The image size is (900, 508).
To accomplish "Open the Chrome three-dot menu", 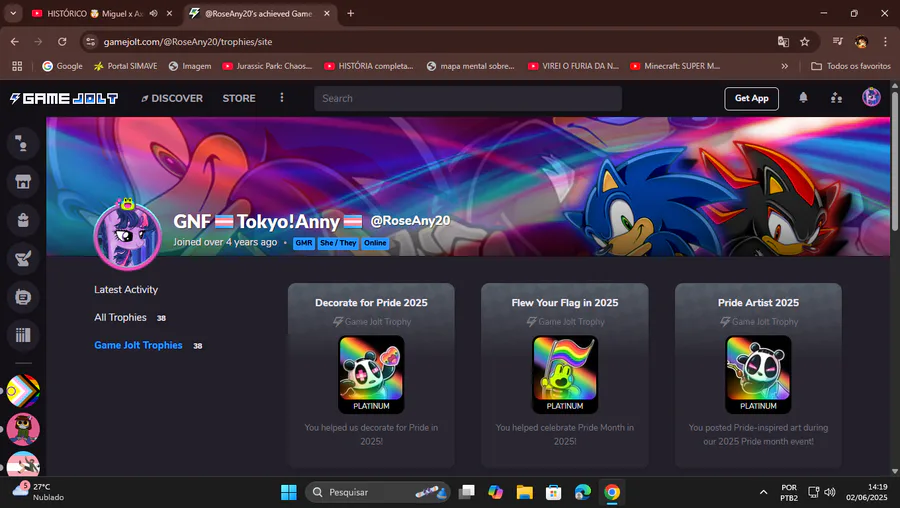I will pyautogui.click(x=885, y=41).
